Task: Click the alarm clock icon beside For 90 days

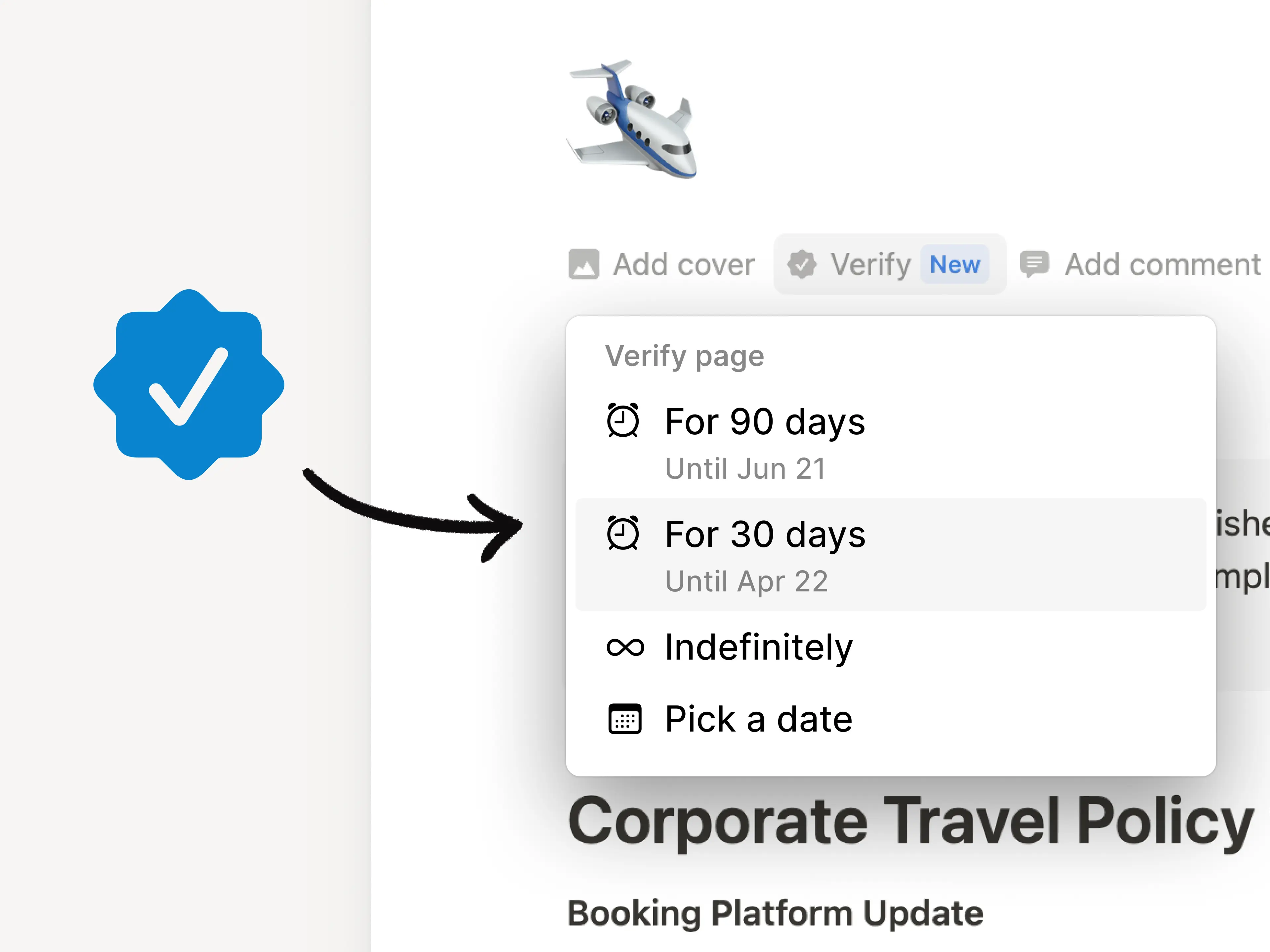Action: (624, 420)
